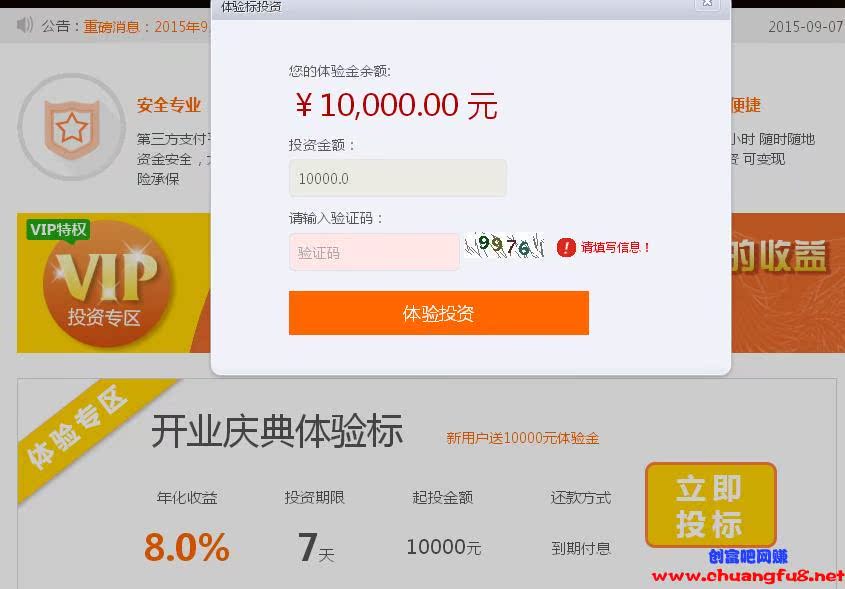The image size is (845, 589).
Task: Refresh the captcha image 9976
Action: point(504,246)
